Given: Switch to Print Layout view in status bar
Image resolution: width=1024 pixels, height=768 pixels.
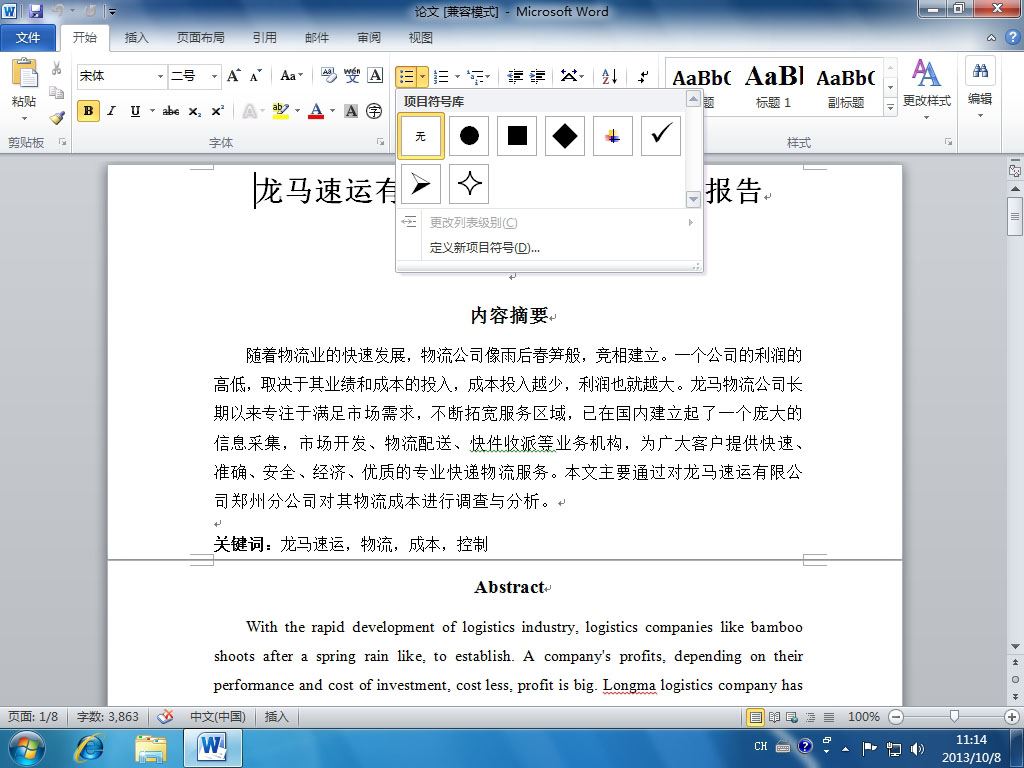Looking at the screenshot, I should coord(756,717).
